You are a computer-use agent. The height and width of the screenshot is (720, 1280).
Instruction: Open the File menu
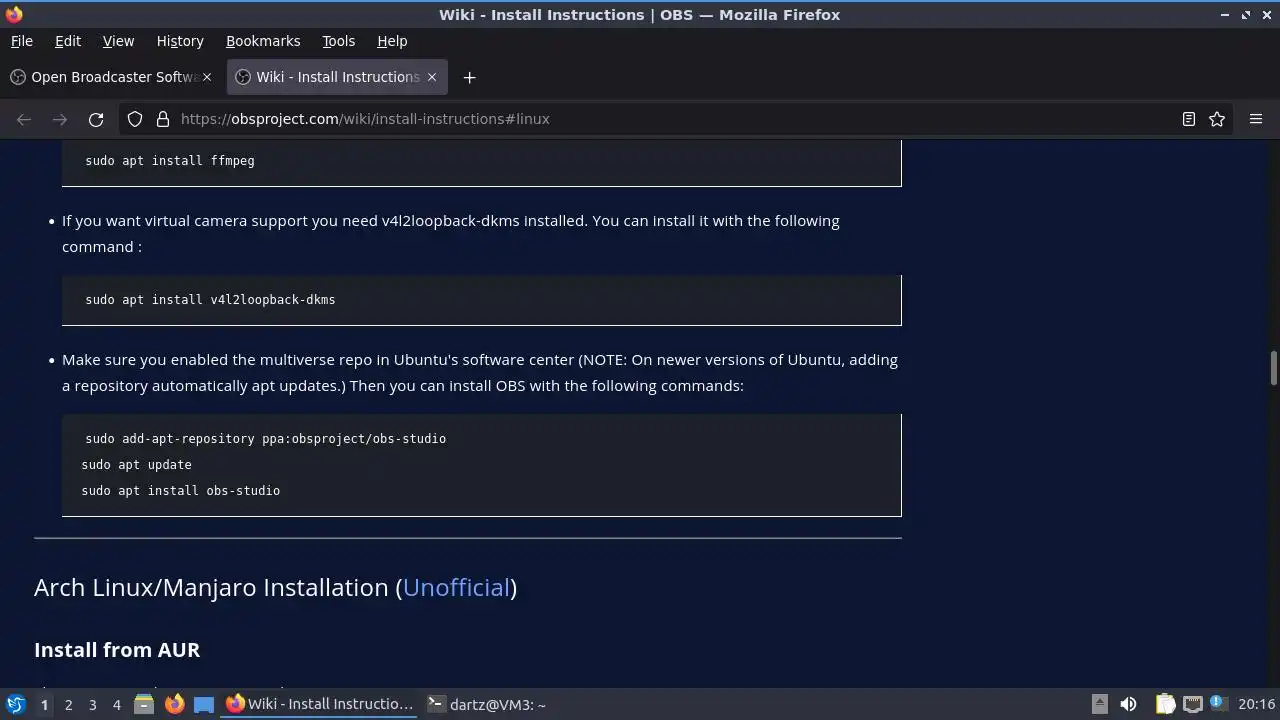click(21, 41)
